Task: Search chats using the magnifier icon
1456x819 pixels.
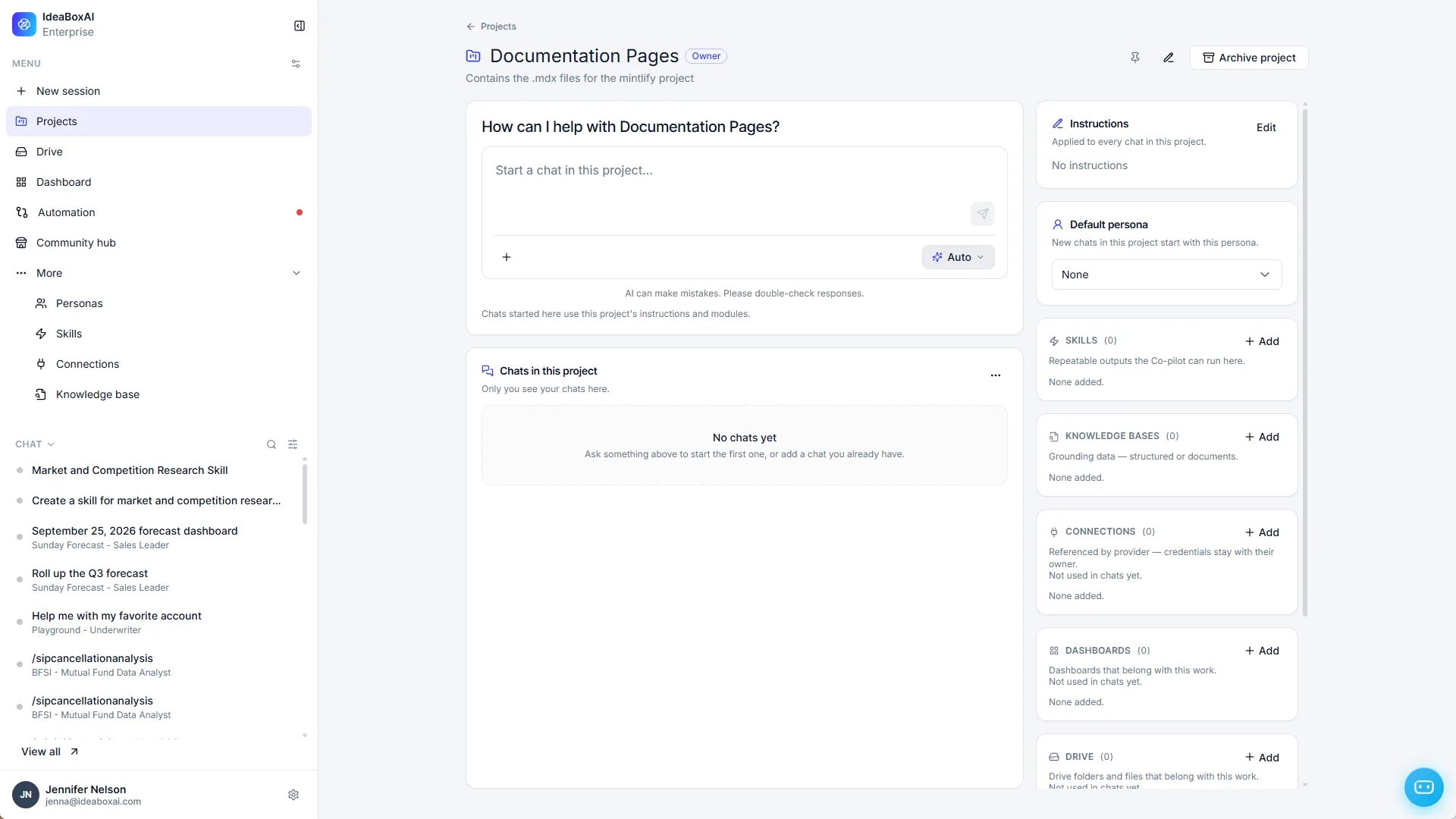Action: pos(271,444)
